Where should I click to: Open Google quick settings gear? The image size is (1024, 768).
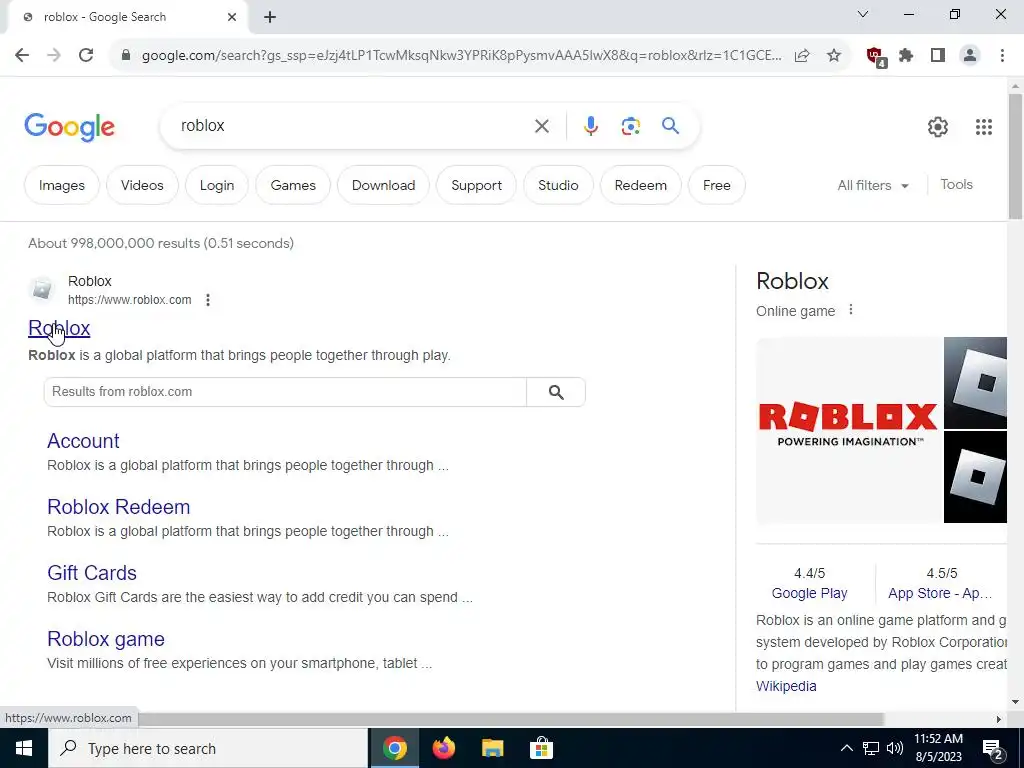coord(938,127)
